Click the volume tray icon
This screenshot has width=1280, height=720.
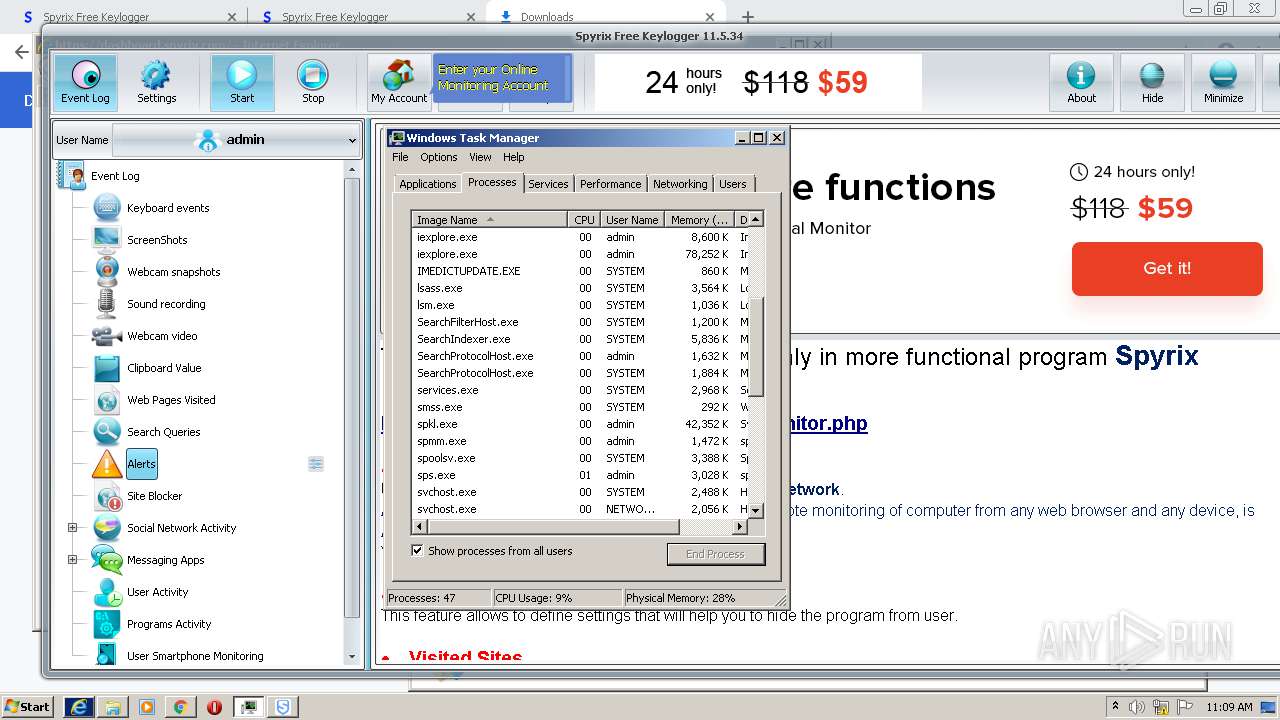click(1138, 707)
